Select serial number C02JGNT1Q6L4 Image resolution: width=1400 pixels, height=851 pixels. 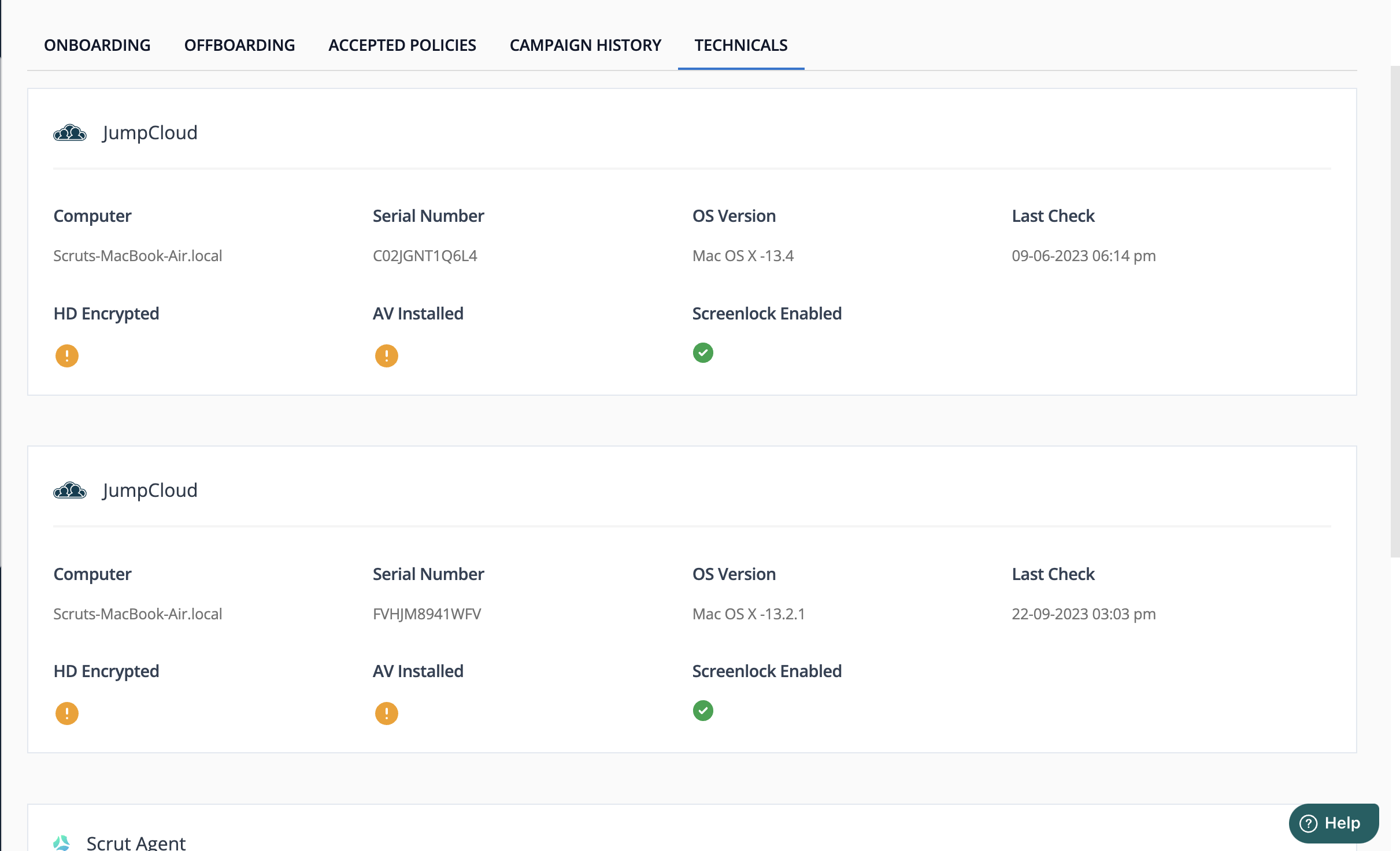click(x=425, y=256)
